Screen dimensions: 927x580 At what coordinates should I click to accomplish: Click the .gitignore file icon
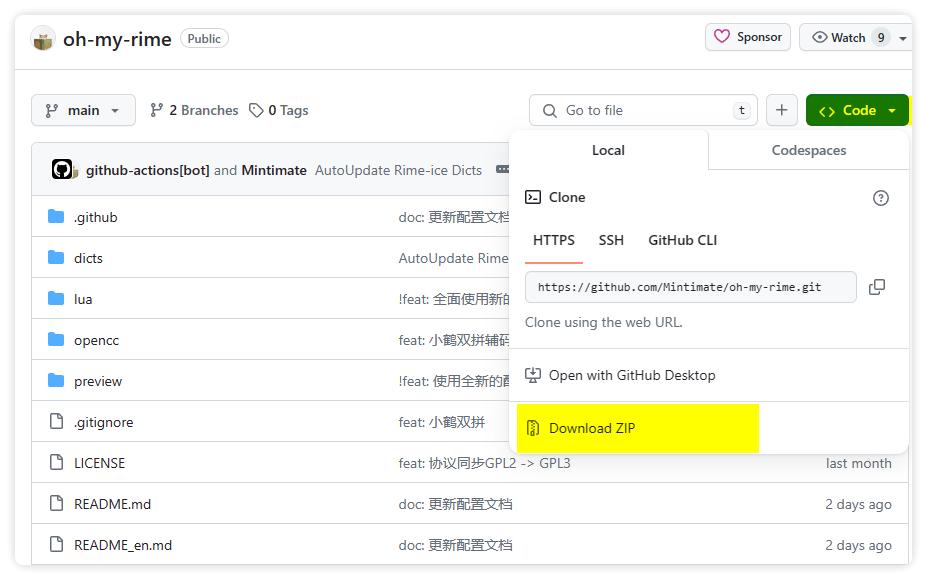56,421
